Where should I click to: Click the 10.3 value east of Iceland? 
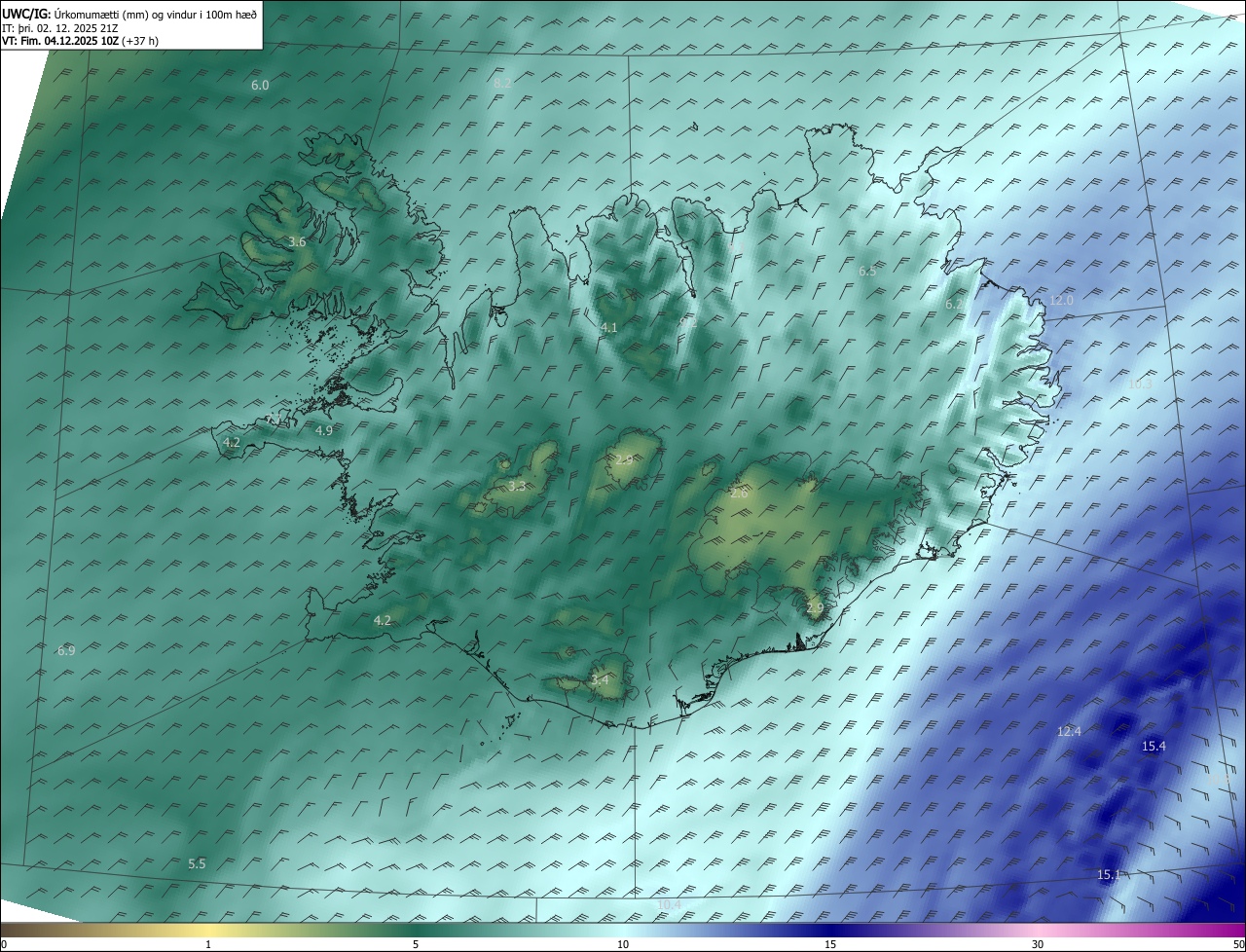pyautogui.click(x=1140, y=384)
